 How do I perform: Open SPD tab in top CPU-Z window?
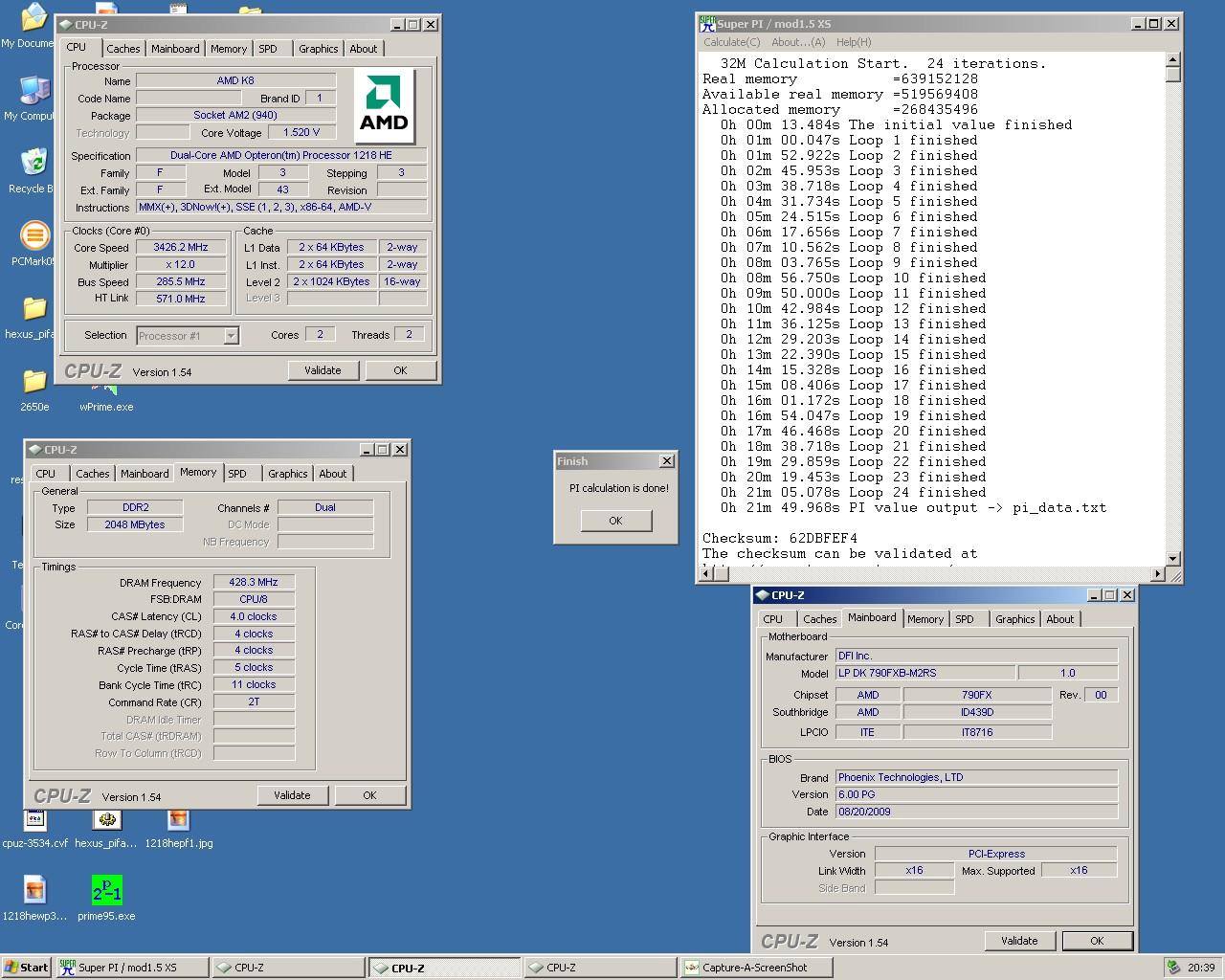pos(268,49)
